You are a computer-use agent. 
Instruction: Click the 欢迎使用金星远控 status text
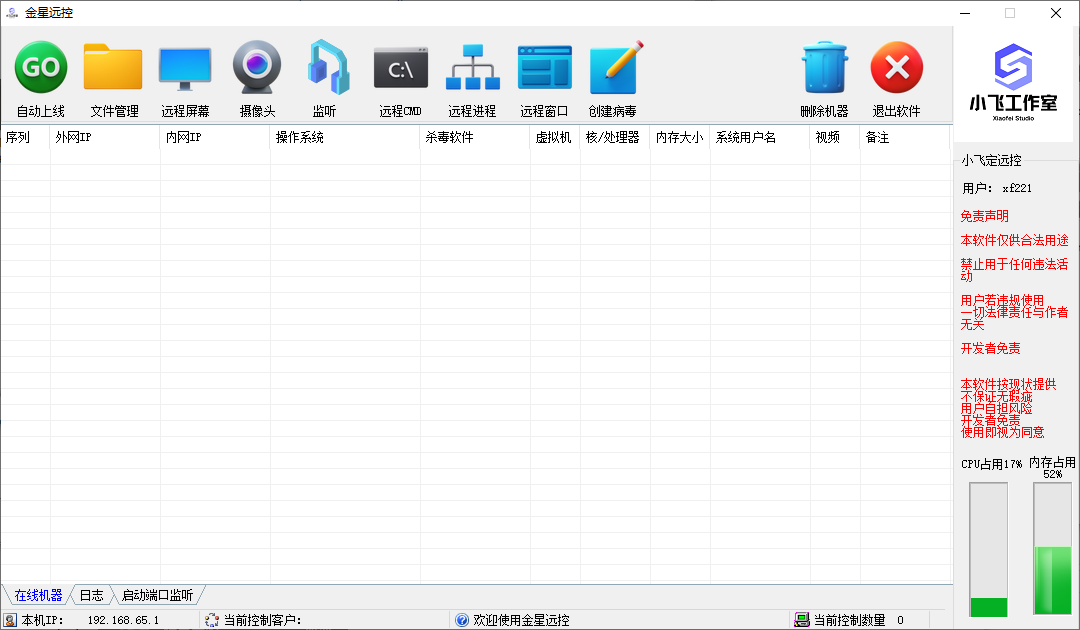pos(521,620)
